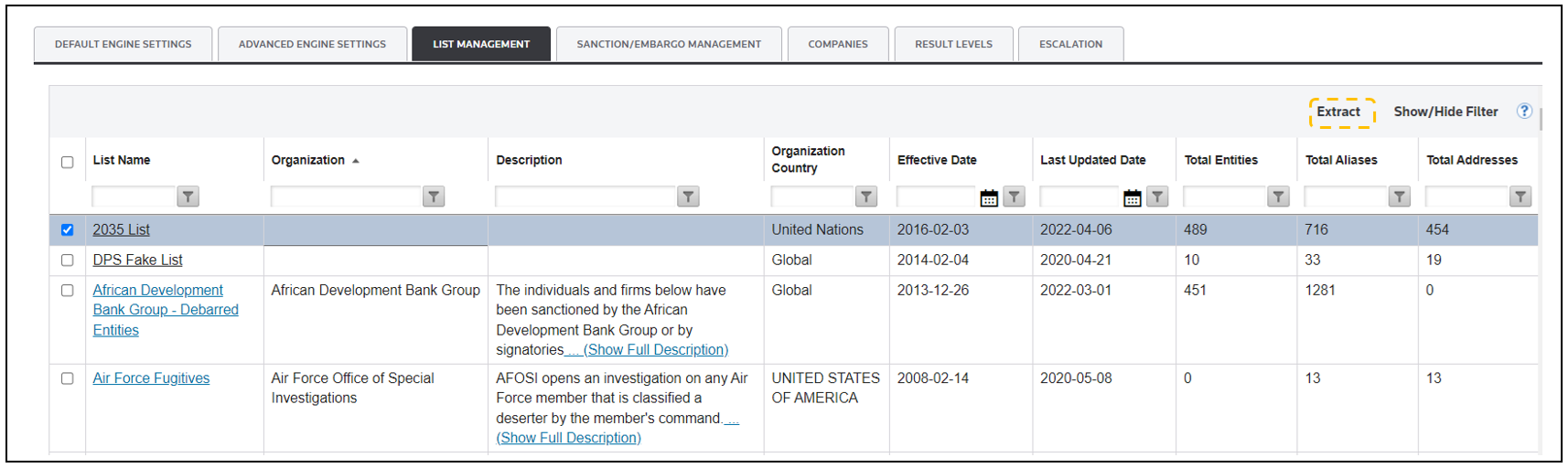Expand African Development Bank full description
The width and height of the screenshot is (1568, 468).
click(655, 350)
